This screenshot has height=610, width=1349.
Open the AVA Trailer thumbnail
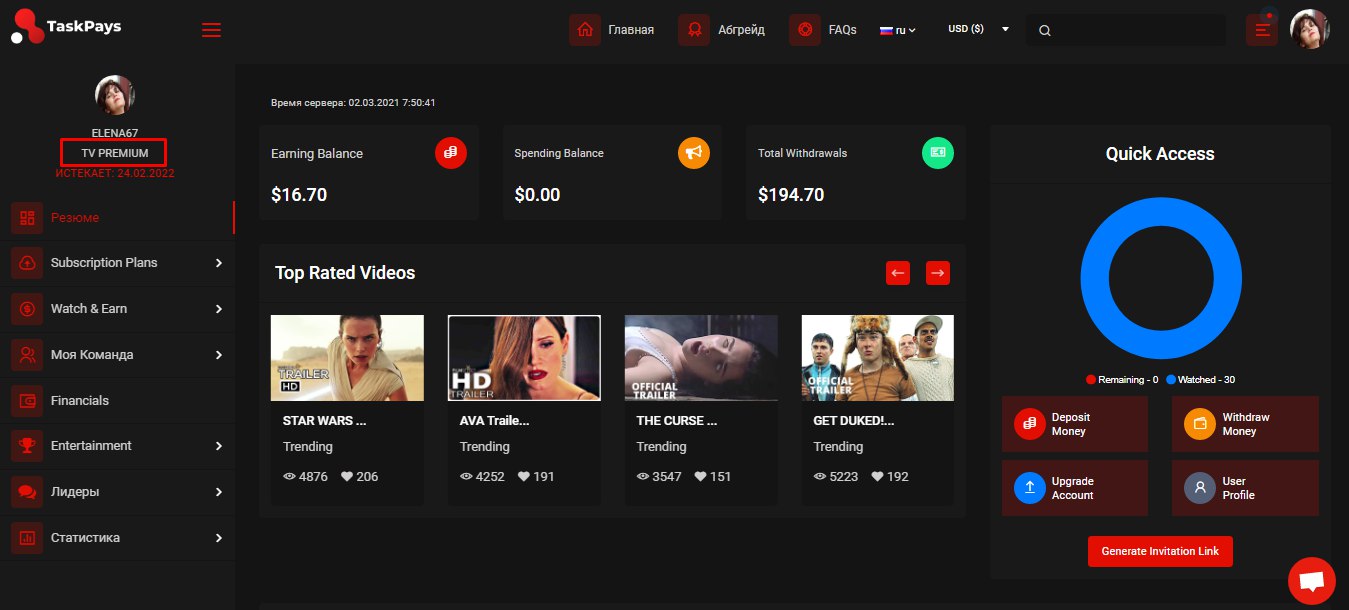pos(524,358)
